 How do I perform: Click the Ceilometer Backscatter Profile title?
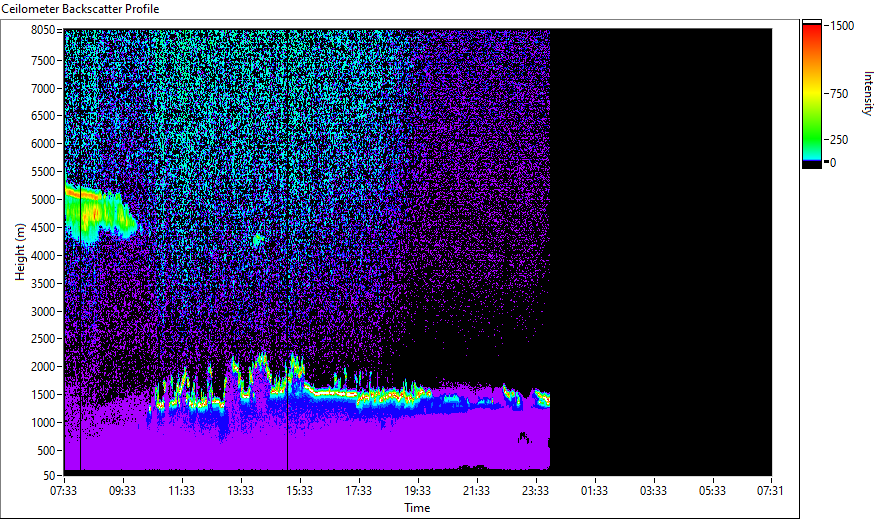tap(81, 9)
